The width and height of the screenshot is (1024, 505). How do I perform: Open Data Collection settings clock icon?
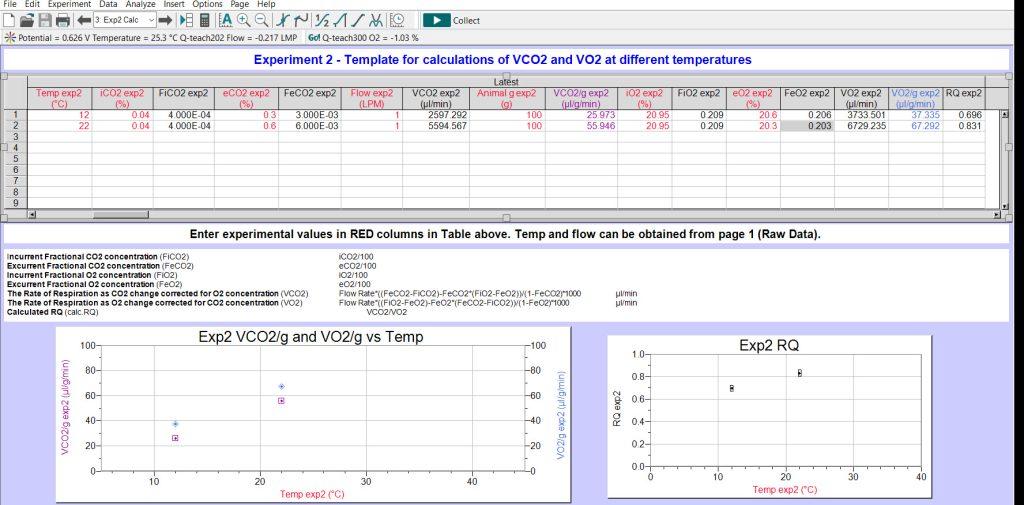point(396,20)
